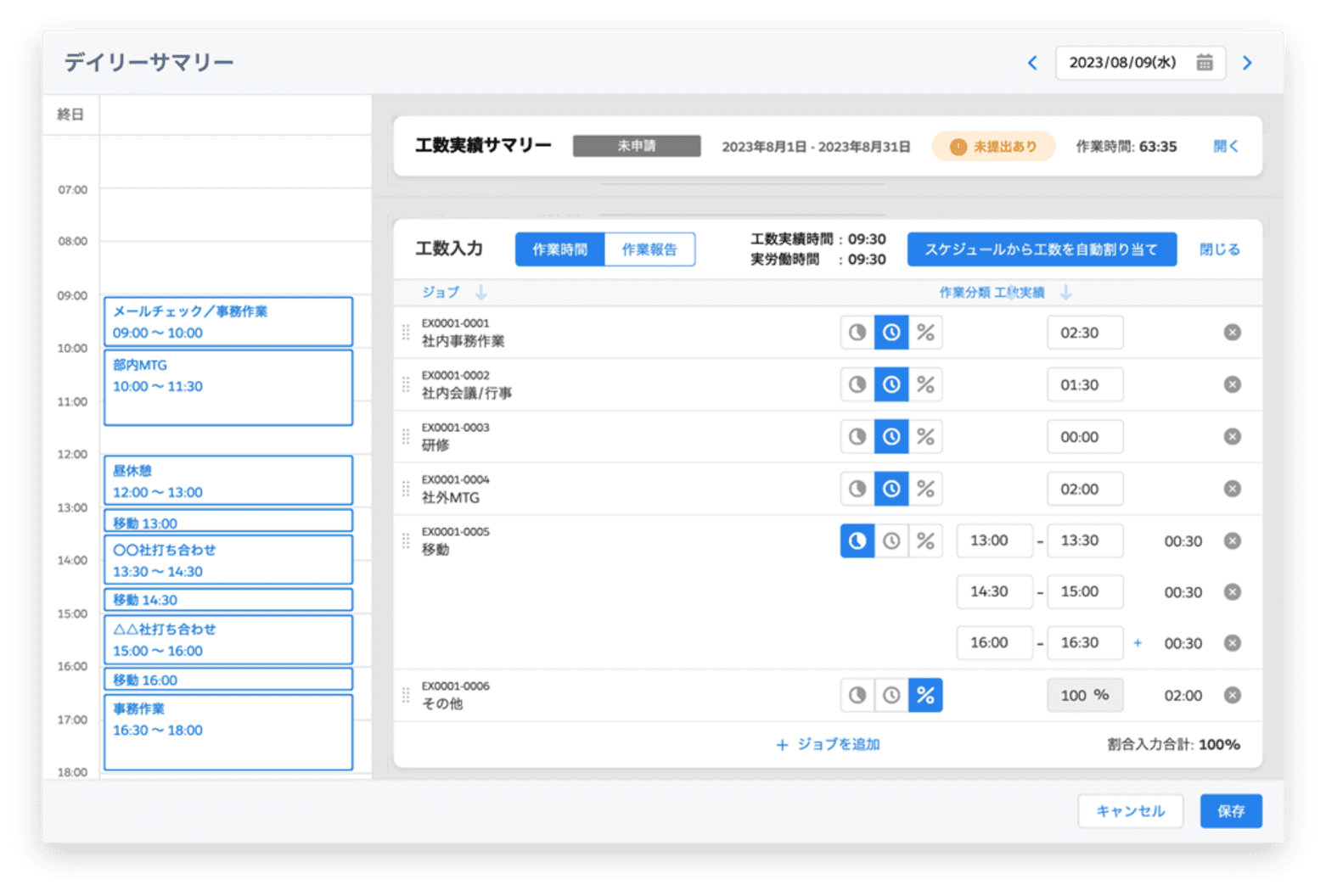Remove the その他 job row
Viewport: 1326px width, 896px height.
pyautogui.click(x=1232, y=696)
